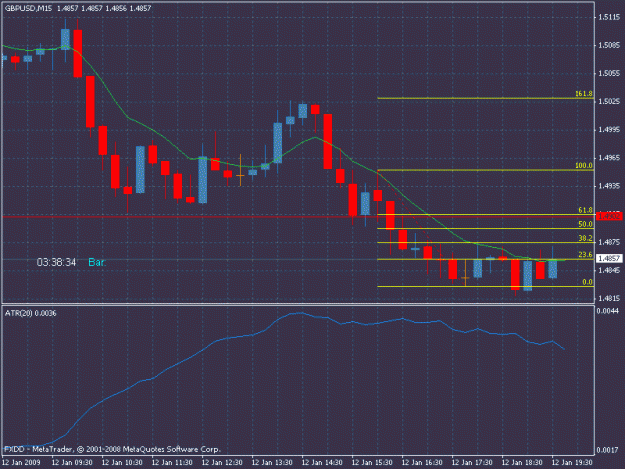Click the 12 Jan 09:30 time label

72,463
